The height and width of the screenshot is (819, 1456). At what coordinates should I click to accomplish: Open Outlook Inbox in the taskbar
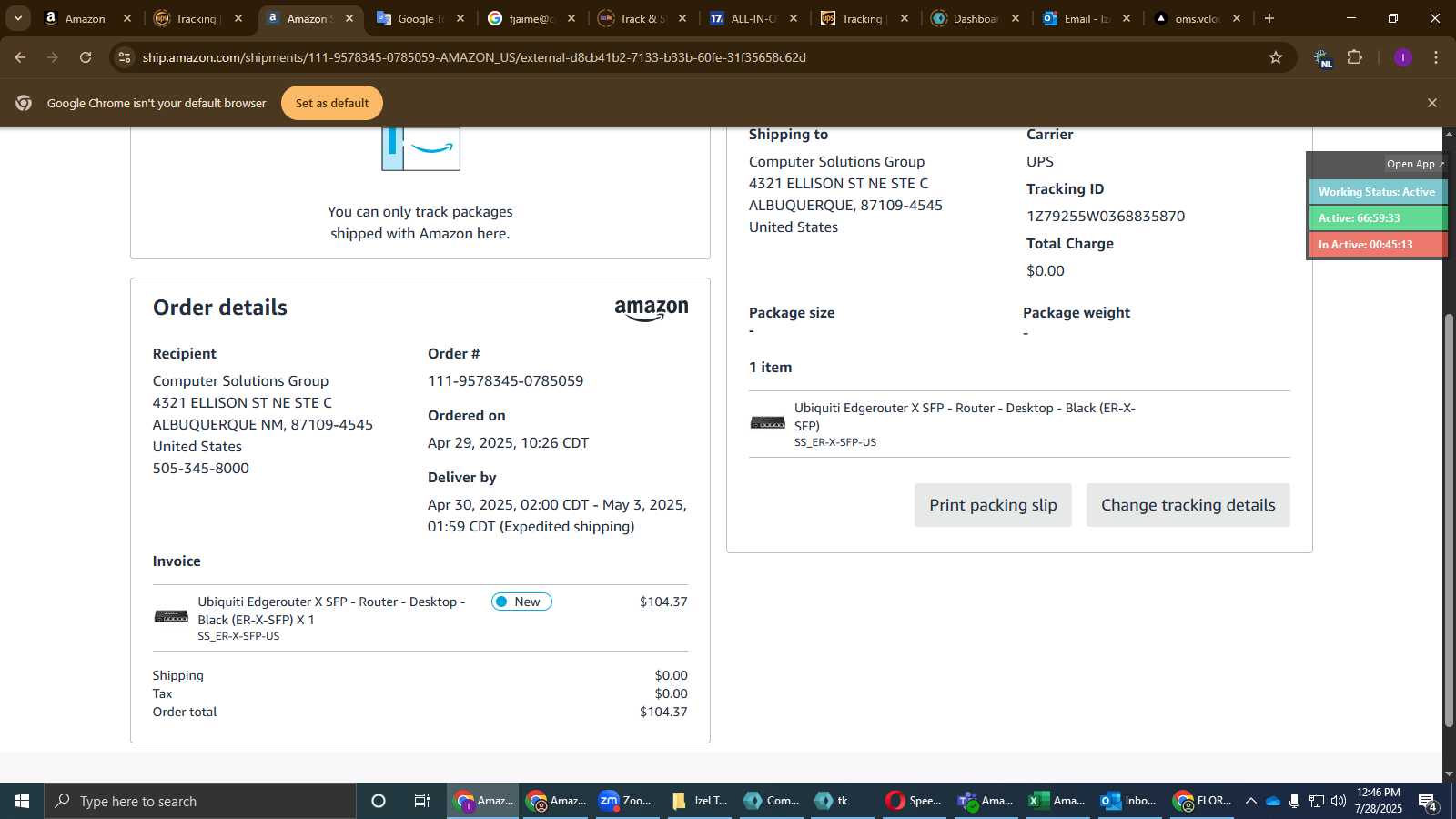click(1128, 801)
